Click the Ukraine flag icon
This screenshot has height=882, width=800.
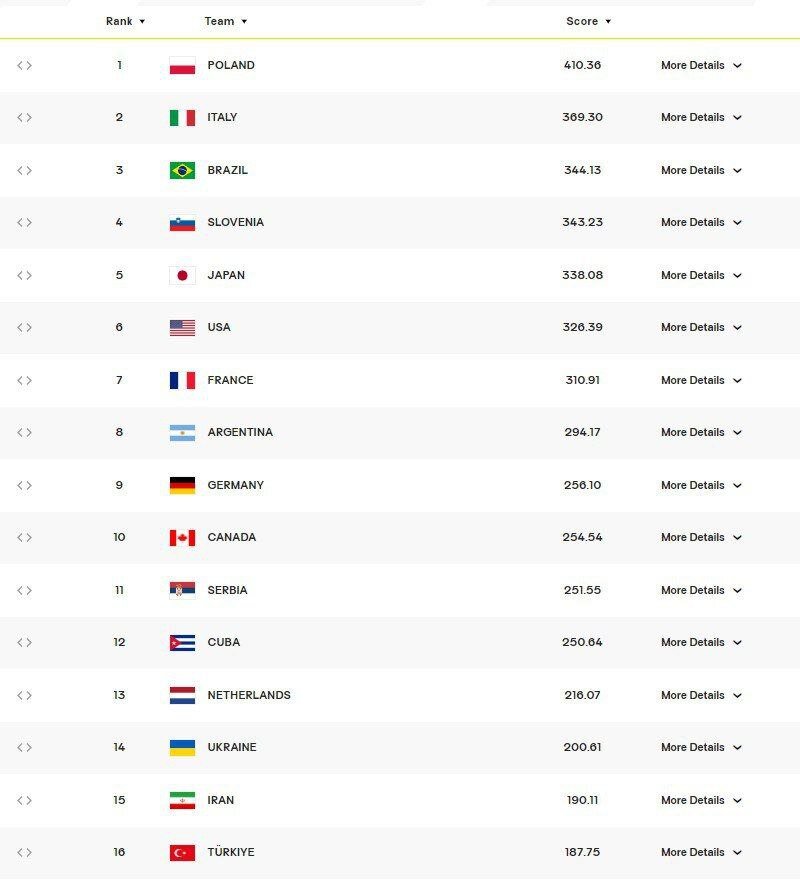click(x=182, y=748)
